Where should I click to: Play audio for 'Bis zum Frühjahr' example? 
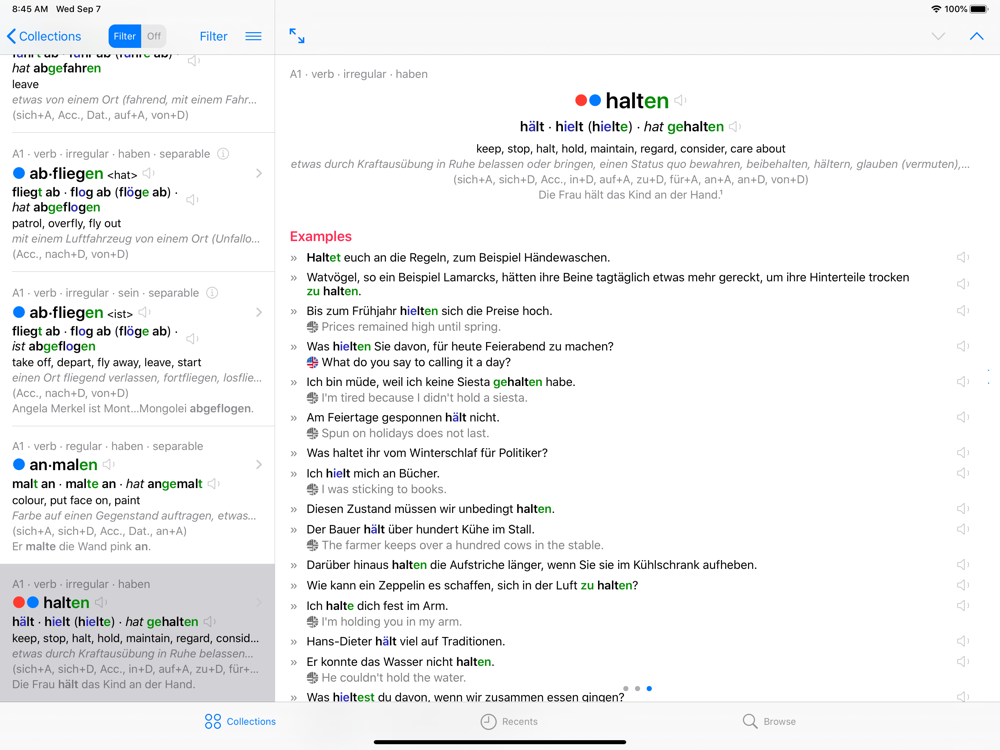[962, 311]
